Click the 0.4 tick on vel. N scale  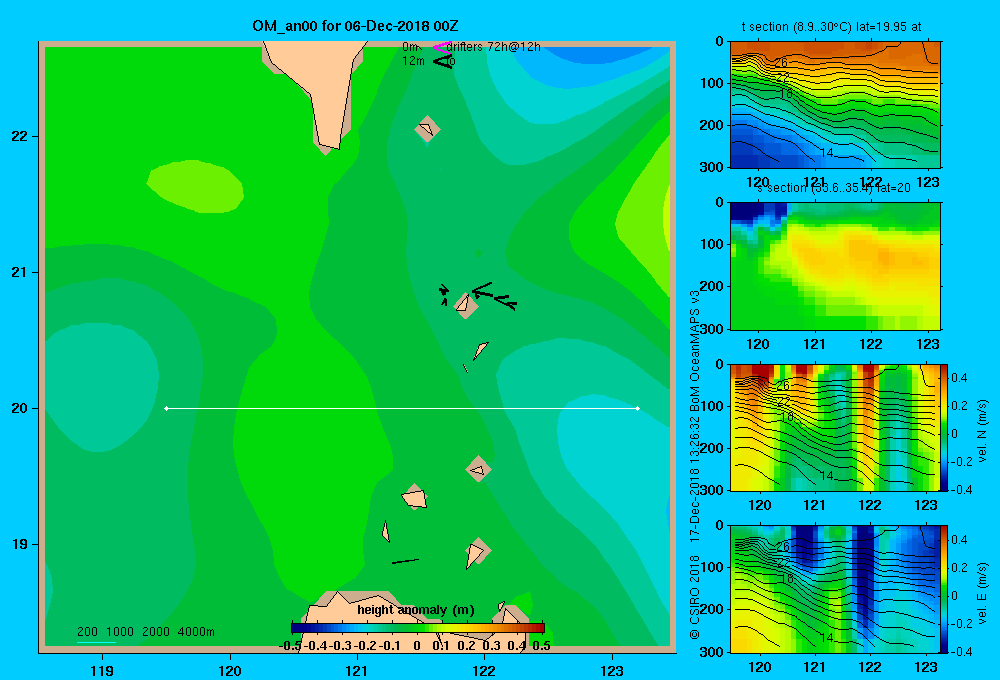(959, 378)
